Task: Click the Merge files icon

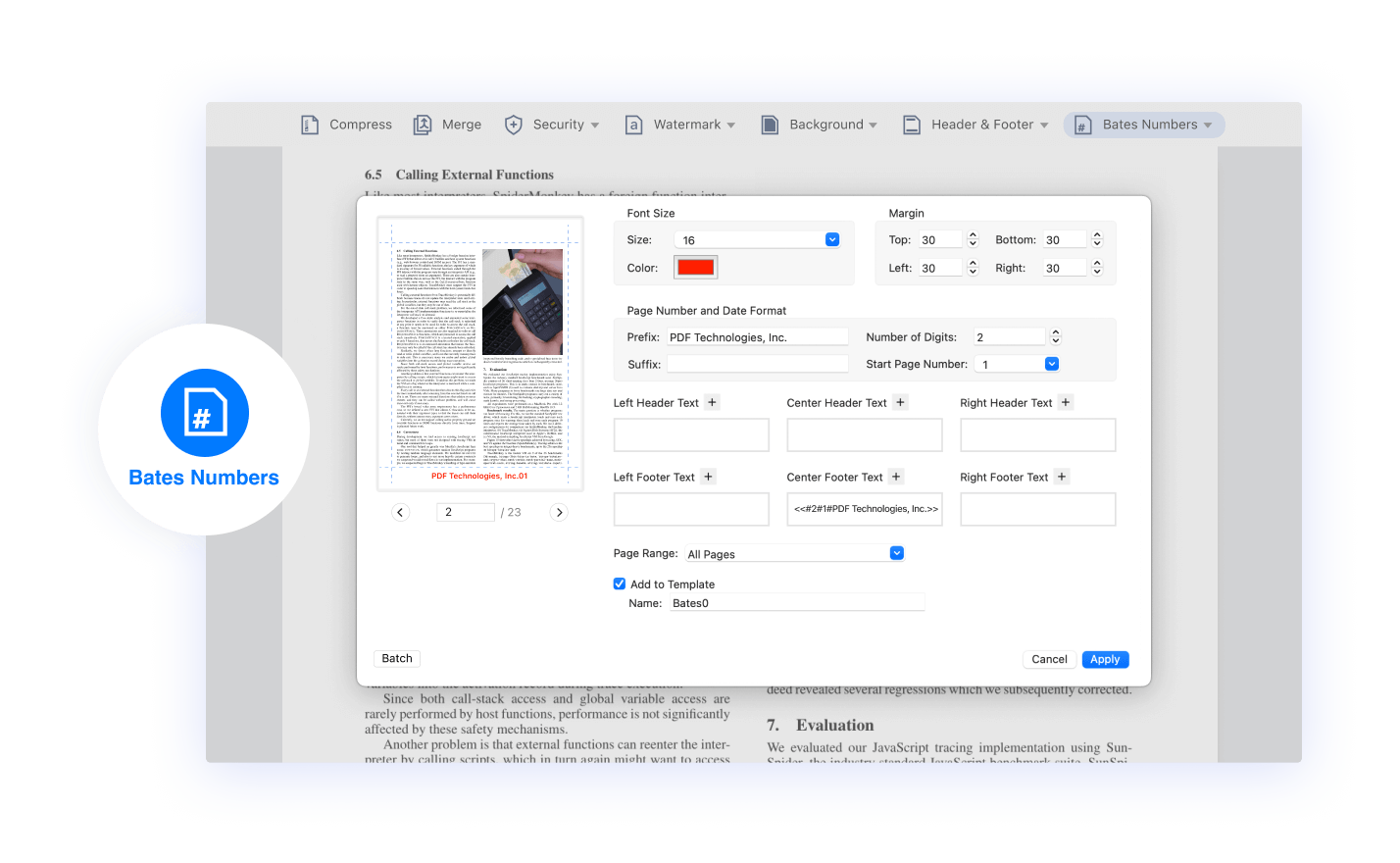Action: click(423, 125)
